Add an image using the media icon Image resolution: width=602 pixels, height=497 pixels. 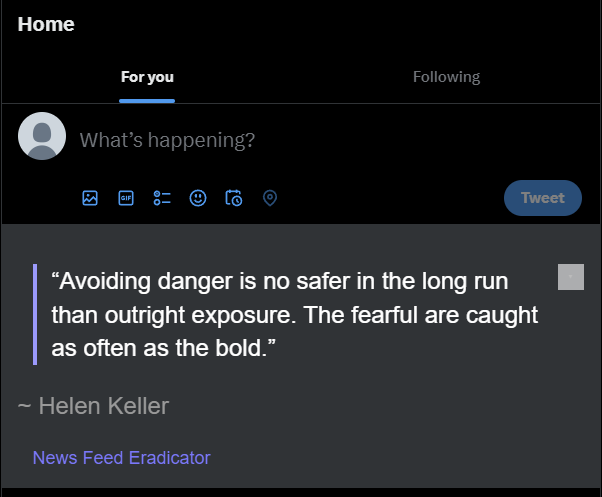[90, 198]
